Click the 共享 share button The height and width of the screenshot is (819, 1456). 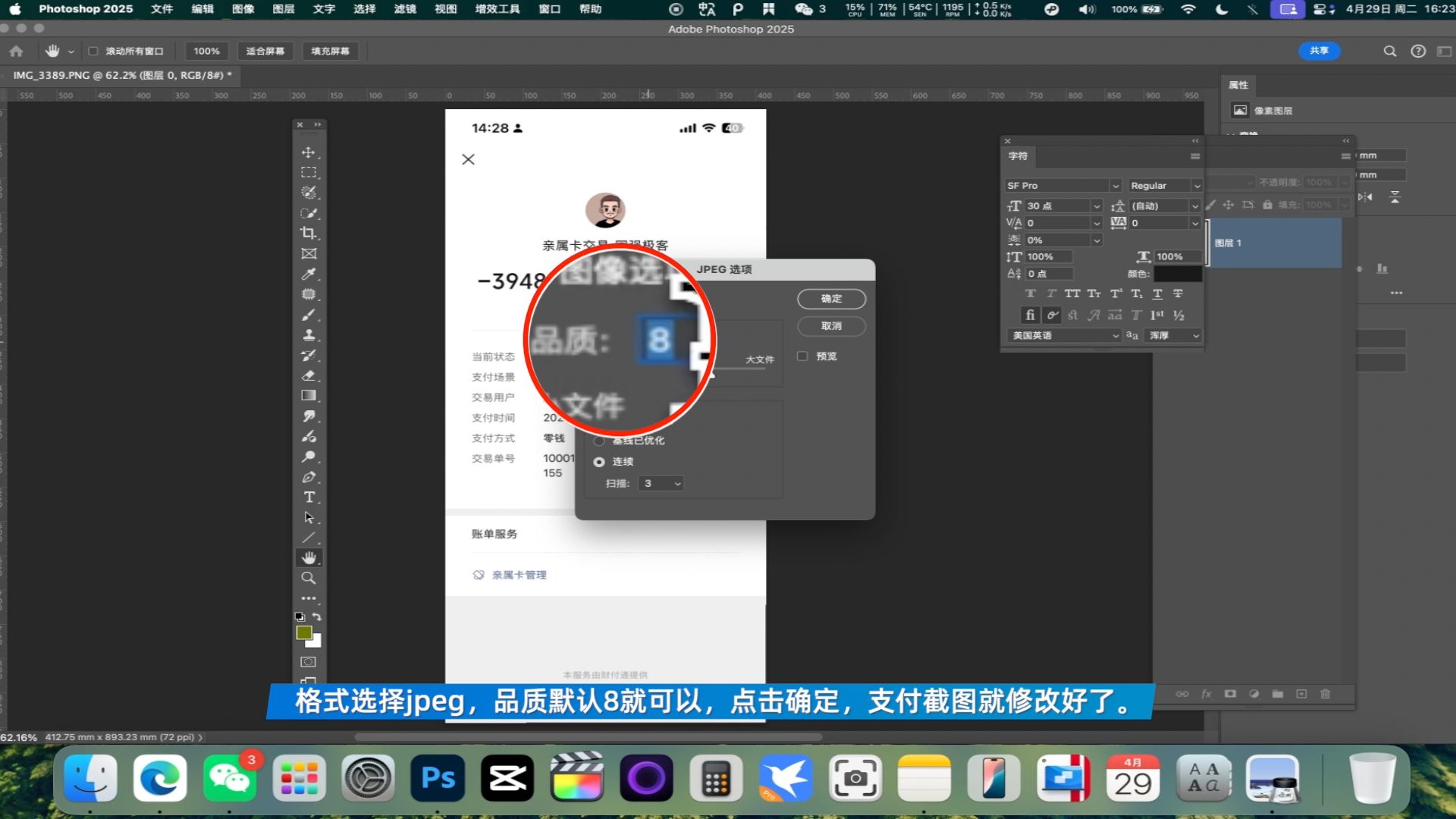(x=1319, y=51)
